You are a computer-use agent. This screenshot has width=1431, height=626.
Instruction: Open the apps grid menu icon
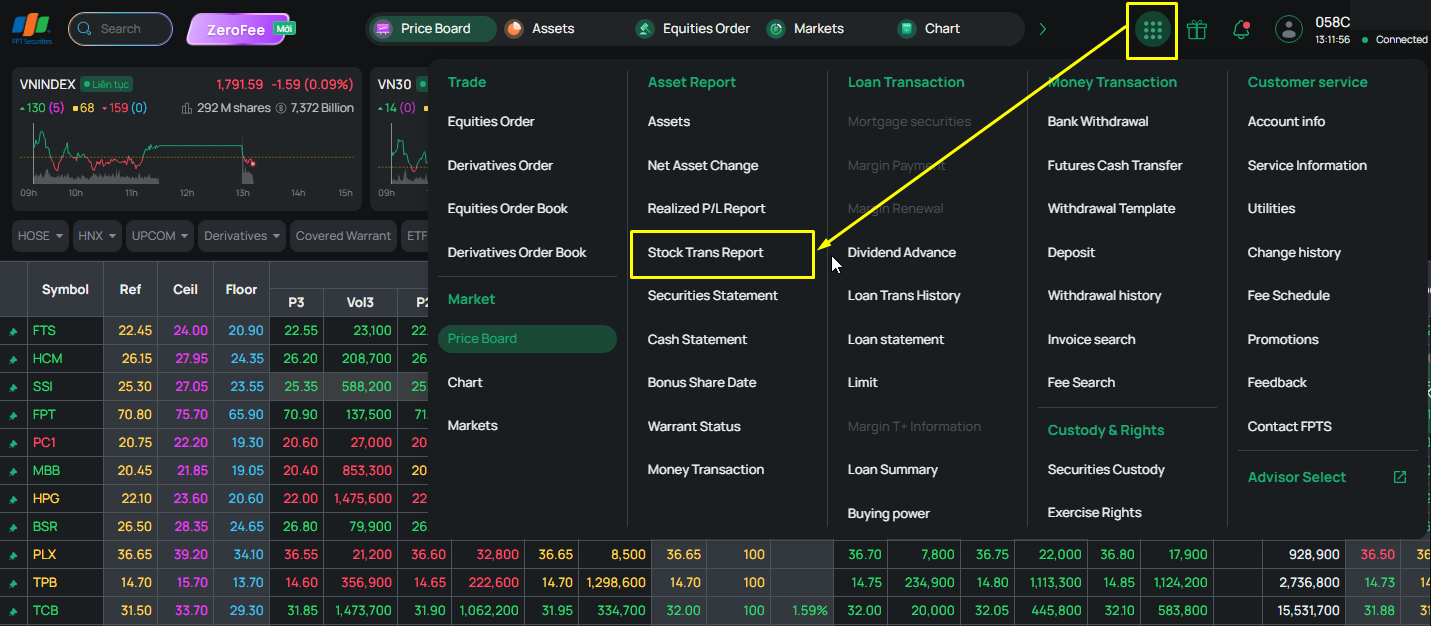coord(1152,30)
